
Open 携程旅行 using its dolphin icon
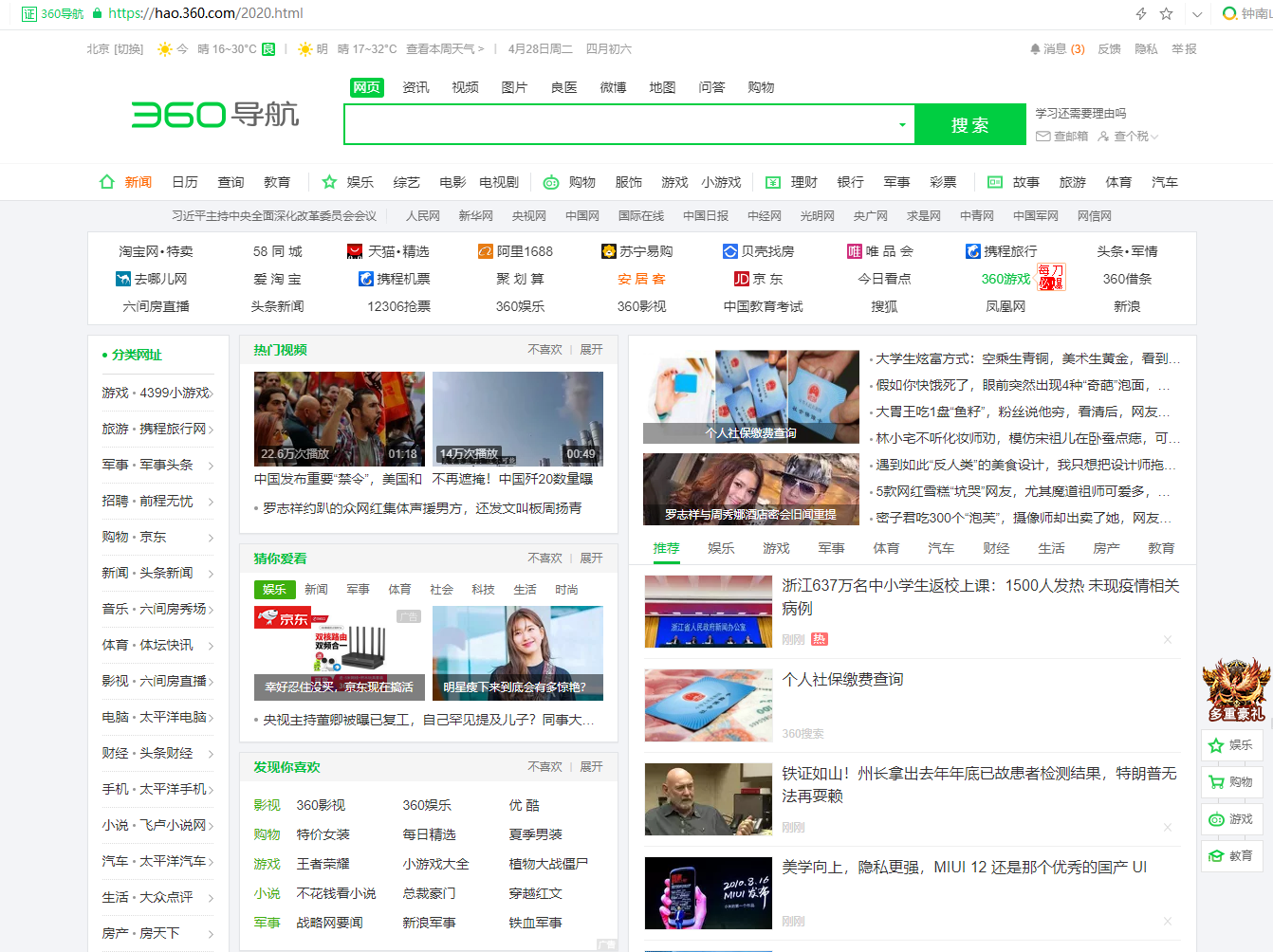click(971, 250)
